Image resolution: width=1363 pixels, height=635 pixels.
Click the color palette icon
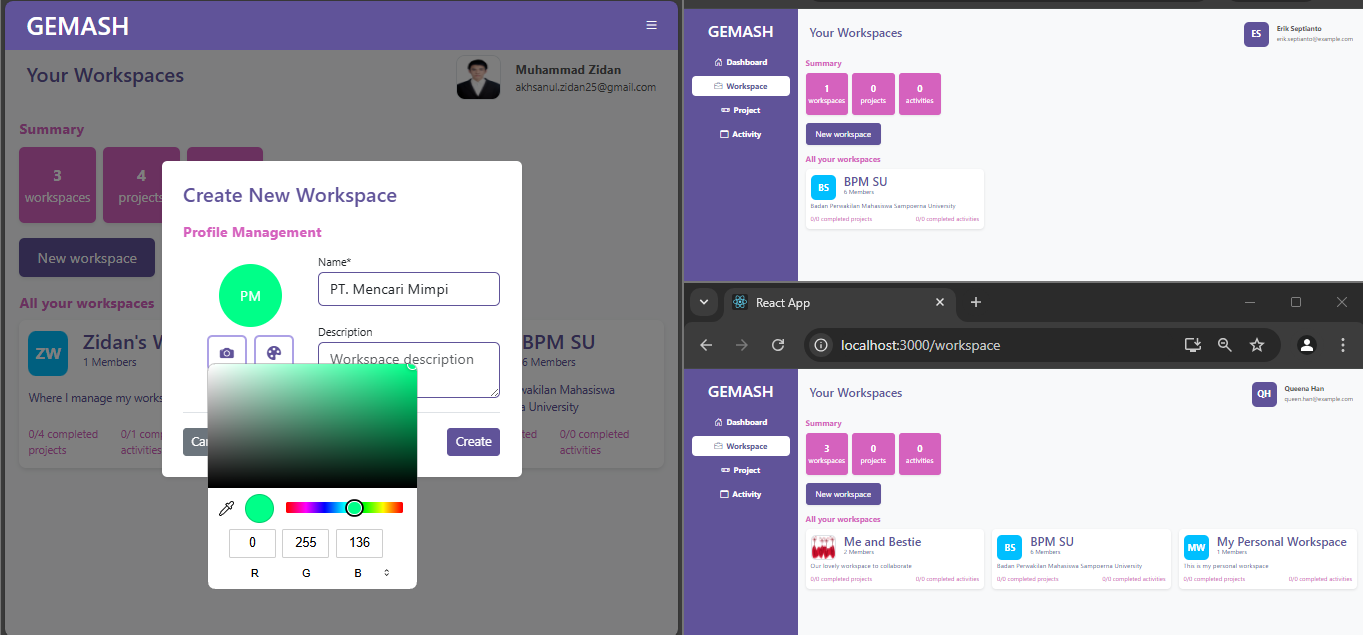pyautogui.click(x=274, y=353)
